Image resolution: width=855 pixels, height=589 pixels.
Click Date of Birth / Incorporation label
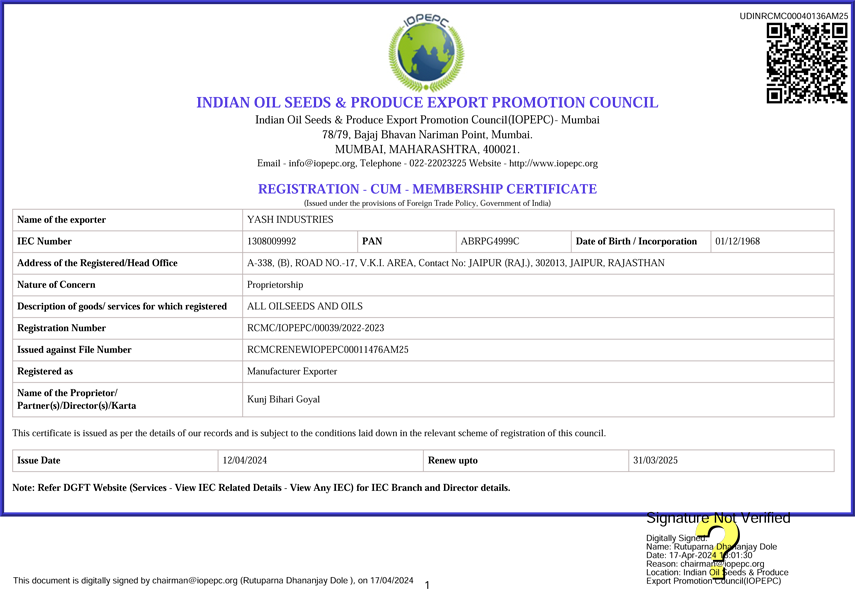636,241
